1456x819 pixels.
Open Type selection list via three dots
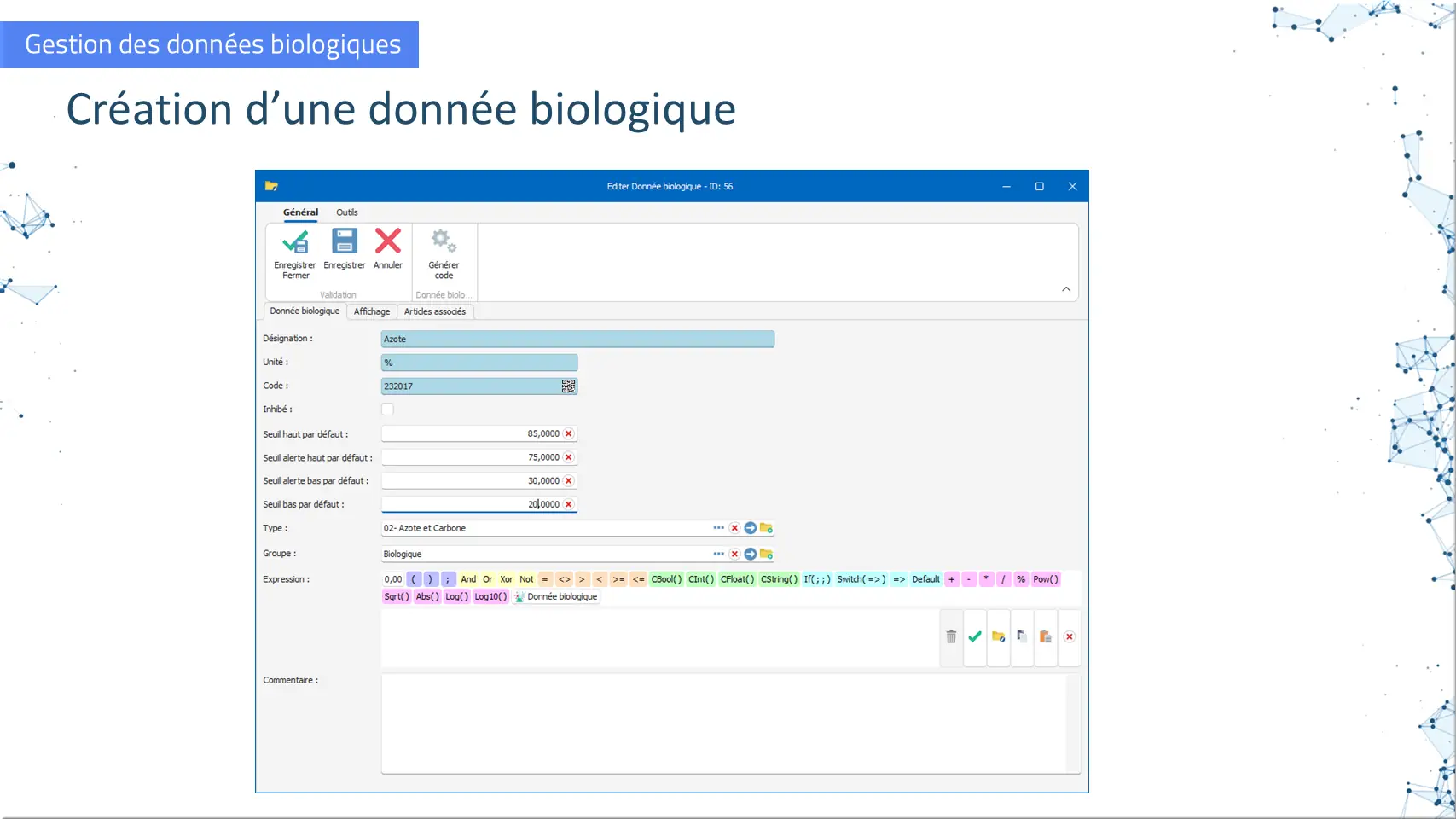(x=719, y=528)
